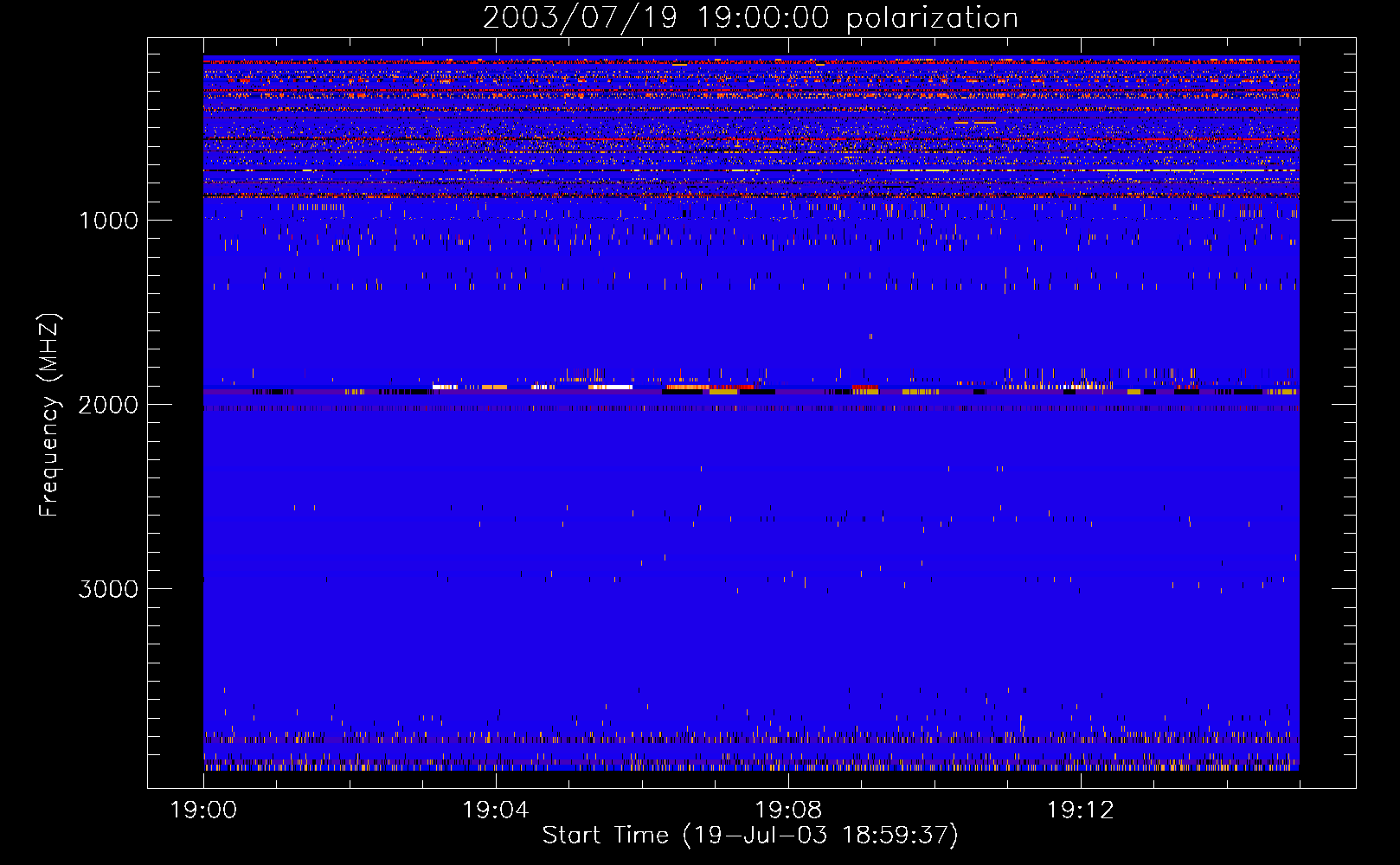Click the 2000 frequency tick label
The image size is (1400, 865).
(x=108, y=405)
